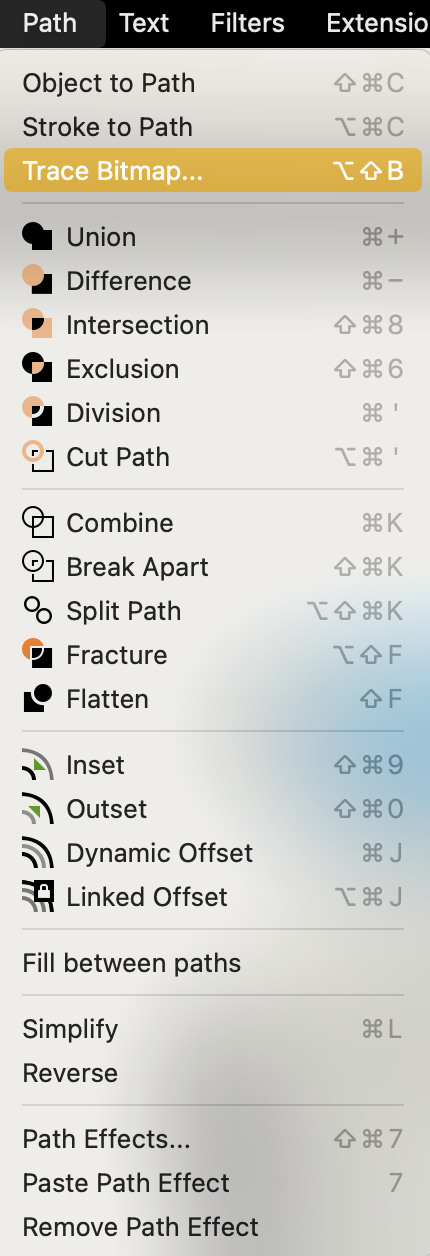Open the Text menu
The image size is (430, 1256).
tap(144, 23)
